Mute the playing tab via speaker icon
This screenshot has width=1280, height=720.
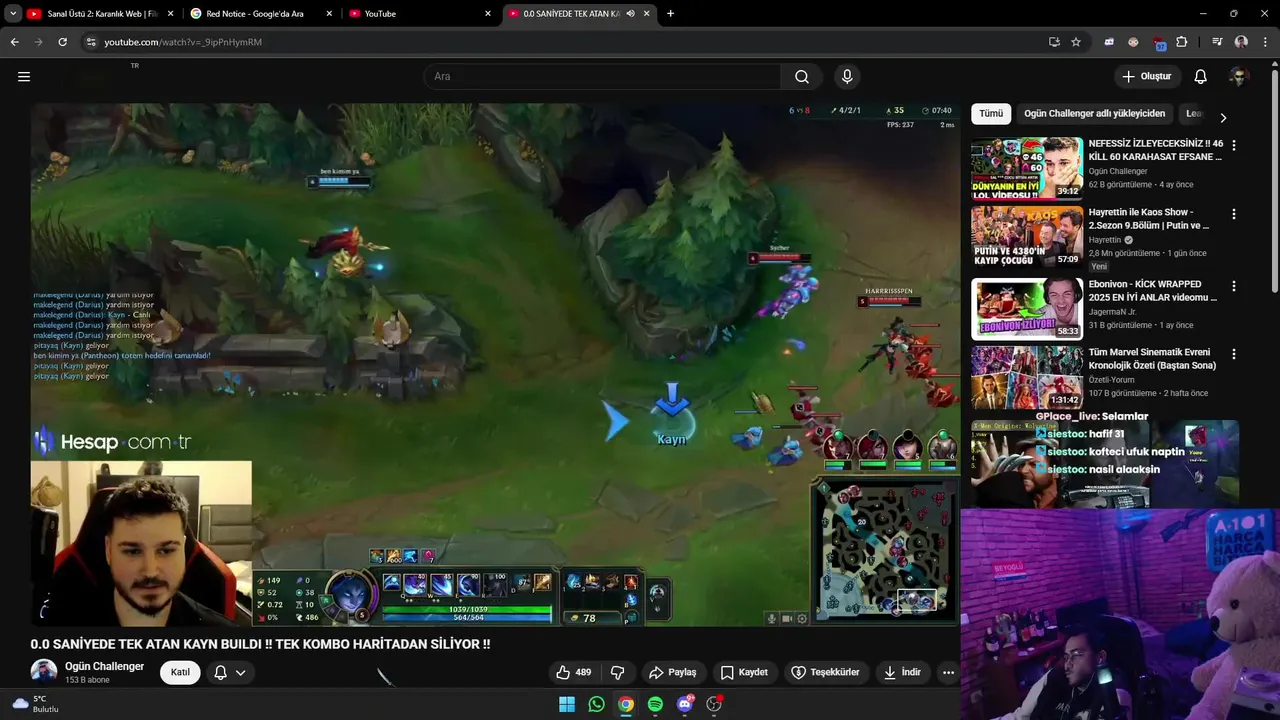tap(631, 13)
